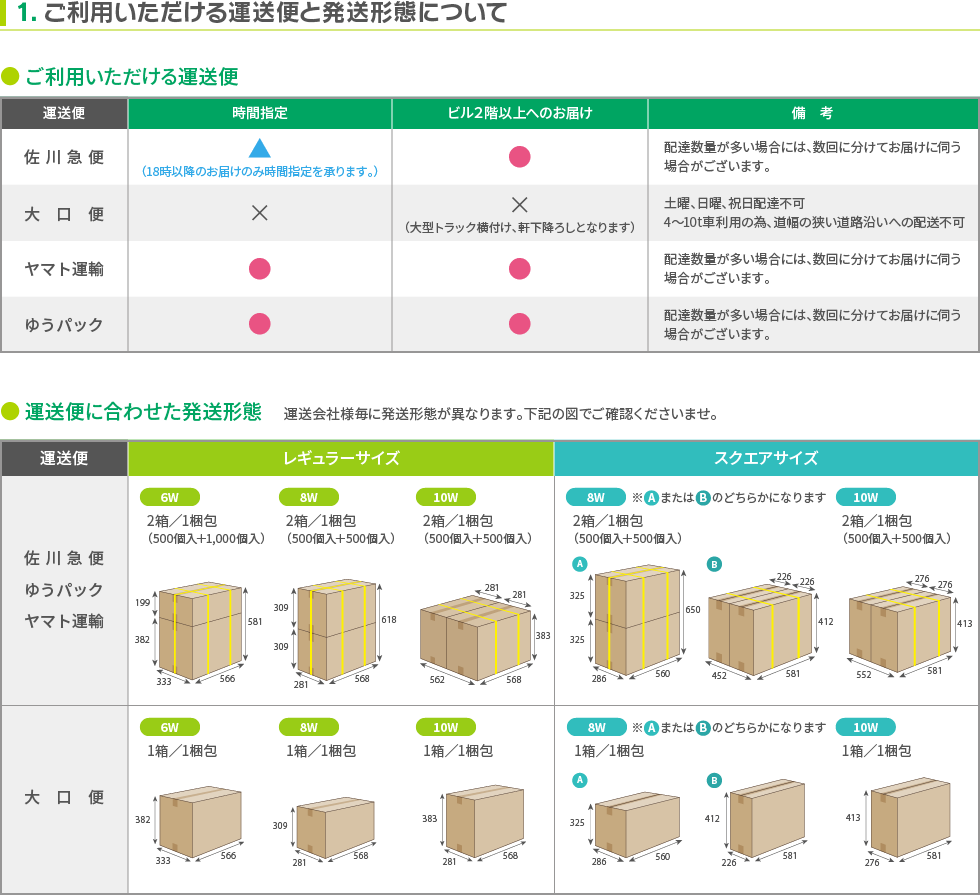980x895 pixels.
Task: Click the 大口便 label in the shipping-form table
Action: [x=64, y=797]
